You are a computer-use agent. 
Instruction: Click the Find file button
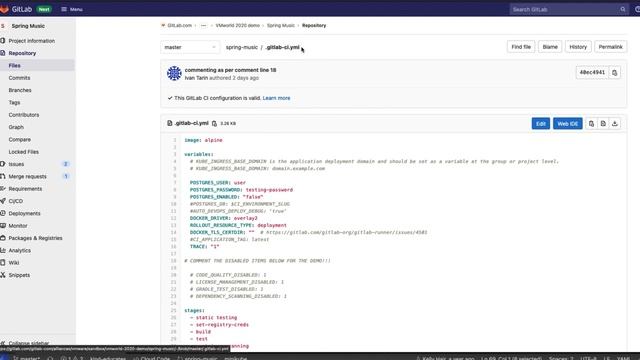[x=521, y=47]
